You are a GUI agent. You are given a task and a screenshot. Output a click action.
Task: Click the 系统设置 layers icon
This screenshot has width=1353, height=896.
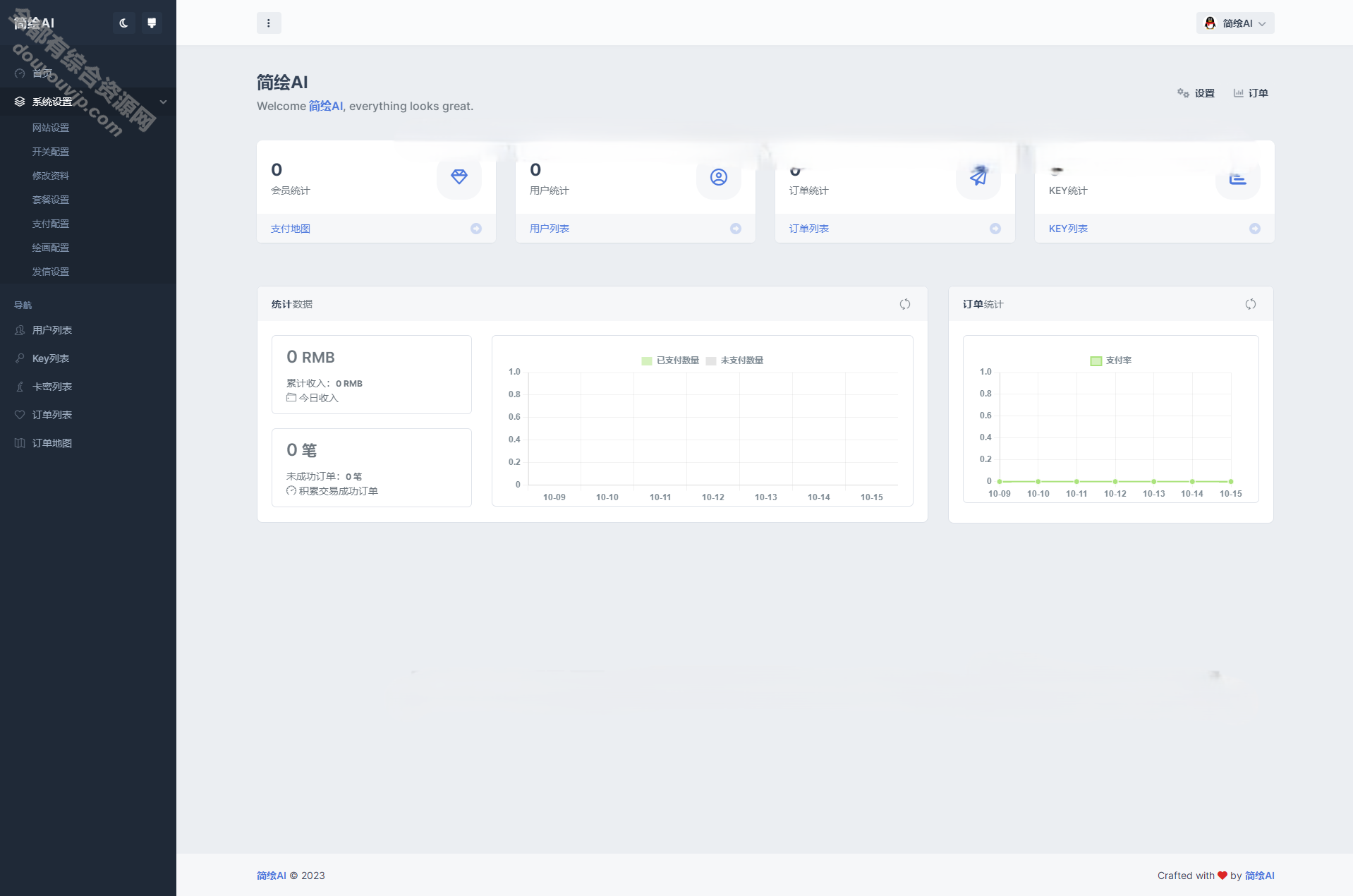click(20, 102)
